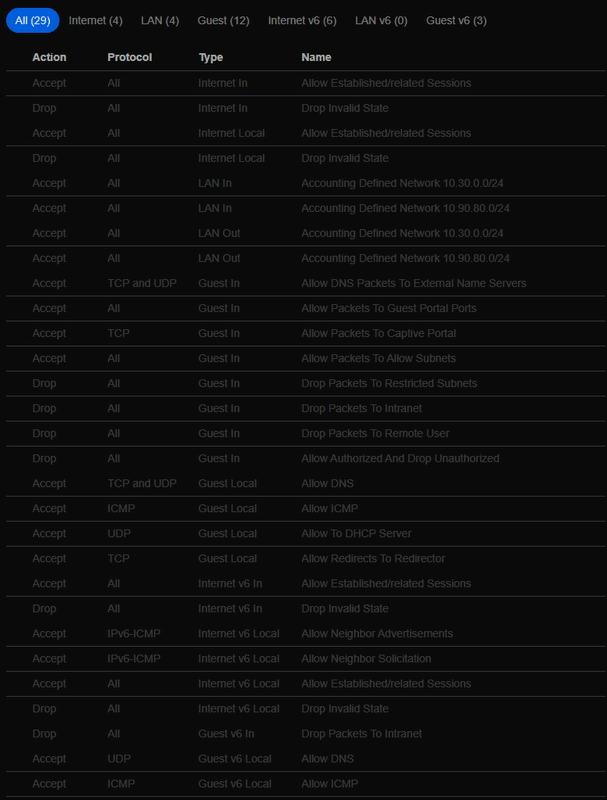This screenshot has height=800, width=607.
Task: Open the LAN (4) tab
Action: pyautogui.click(x=160, y=20)
